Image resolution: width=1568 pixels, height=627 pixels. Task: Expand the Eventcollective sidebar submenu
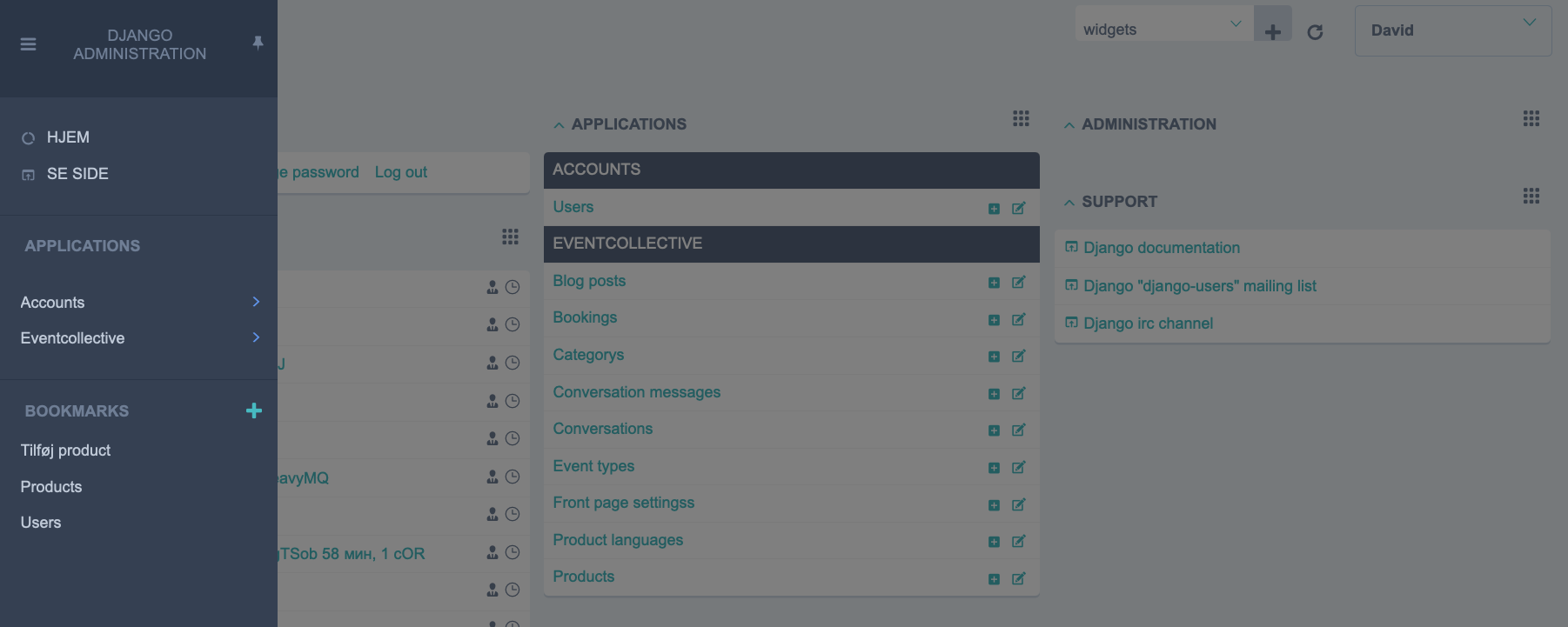click(x=256, y=337)
